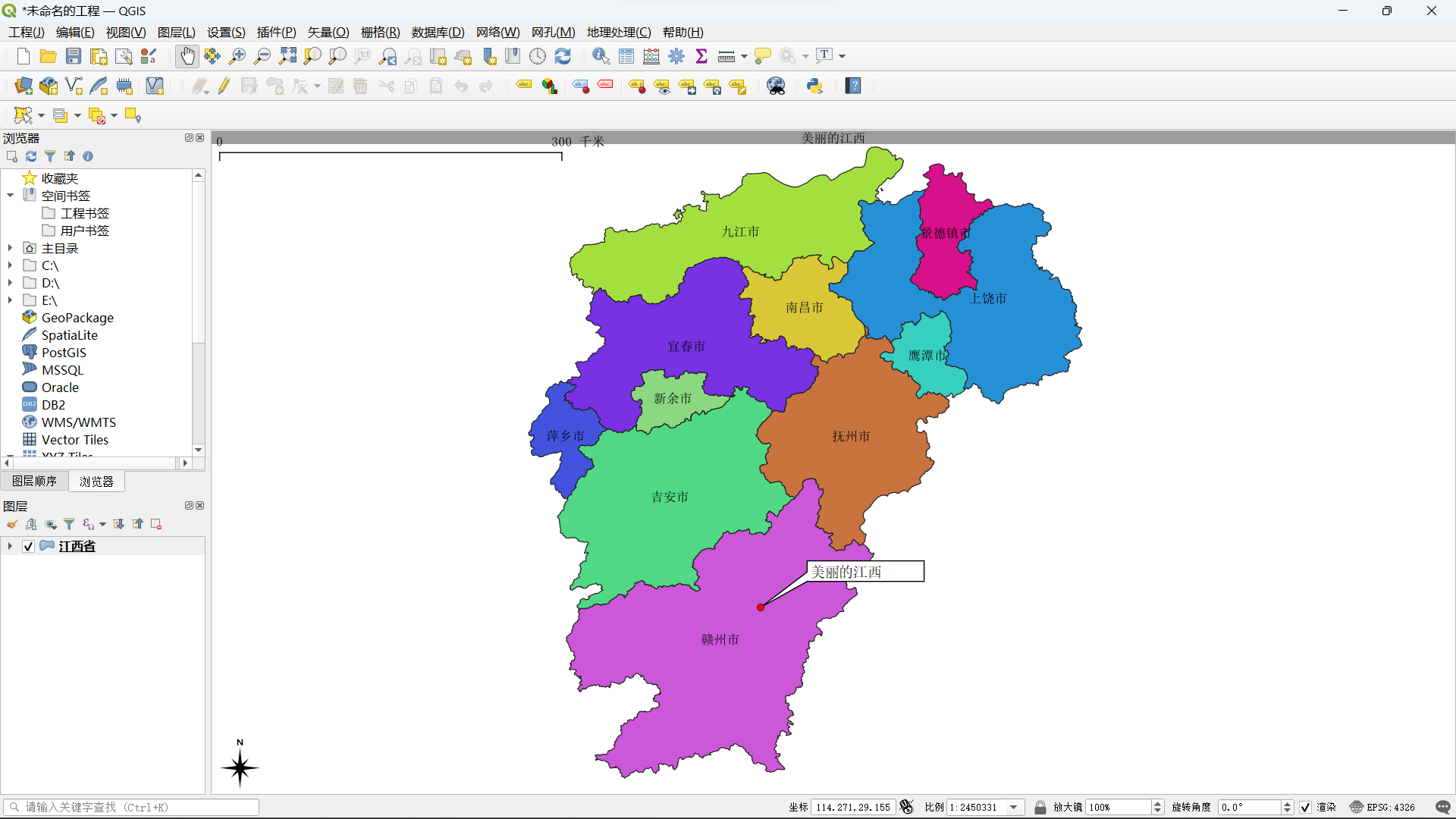Open the log messages speech icon
The height and width of the screenshot is (819, 1456).
coord(1443,807)
